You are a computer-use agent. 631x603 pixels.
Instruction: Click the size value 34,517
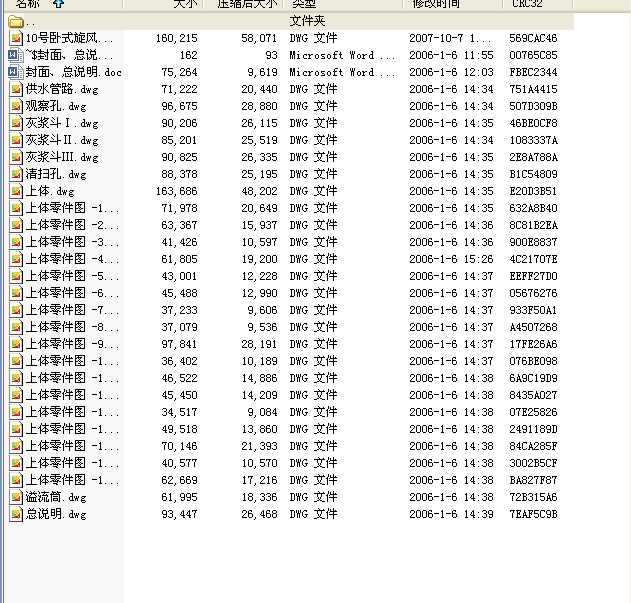click(179, 412)
